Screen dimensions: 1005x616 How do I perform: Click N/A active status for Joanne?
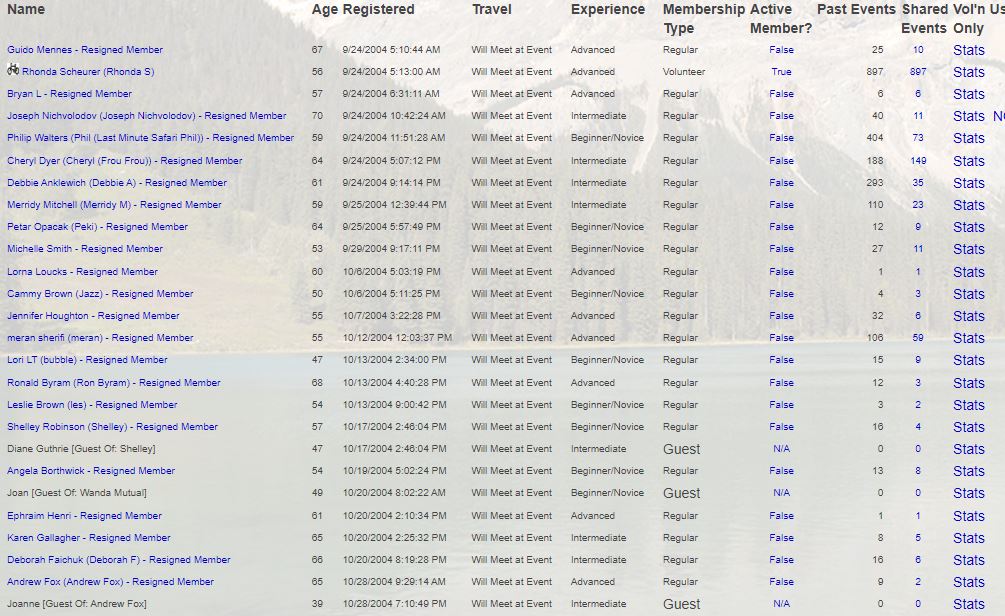[x=781, y=604]
